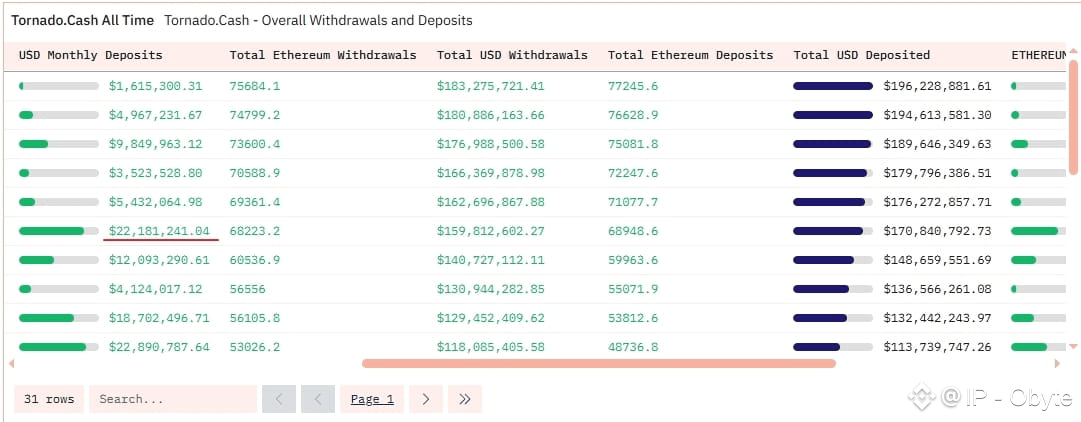Select Ethereum deposits value 68948.6
Screen dimensions: 1081x422
pos(633,231)
